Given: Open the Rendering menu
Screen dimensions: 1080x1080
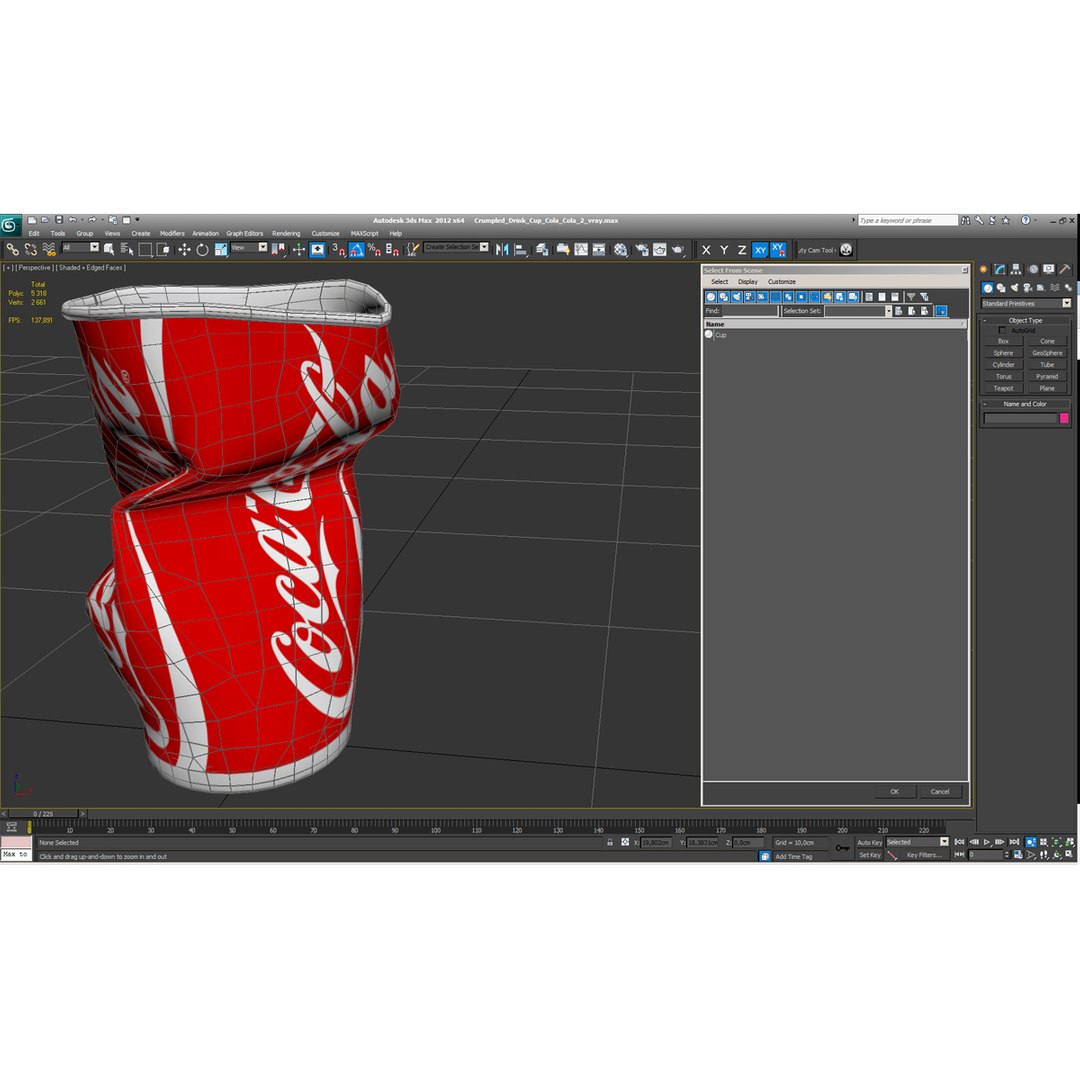Looking at the screenshot, I should (286, 233).
